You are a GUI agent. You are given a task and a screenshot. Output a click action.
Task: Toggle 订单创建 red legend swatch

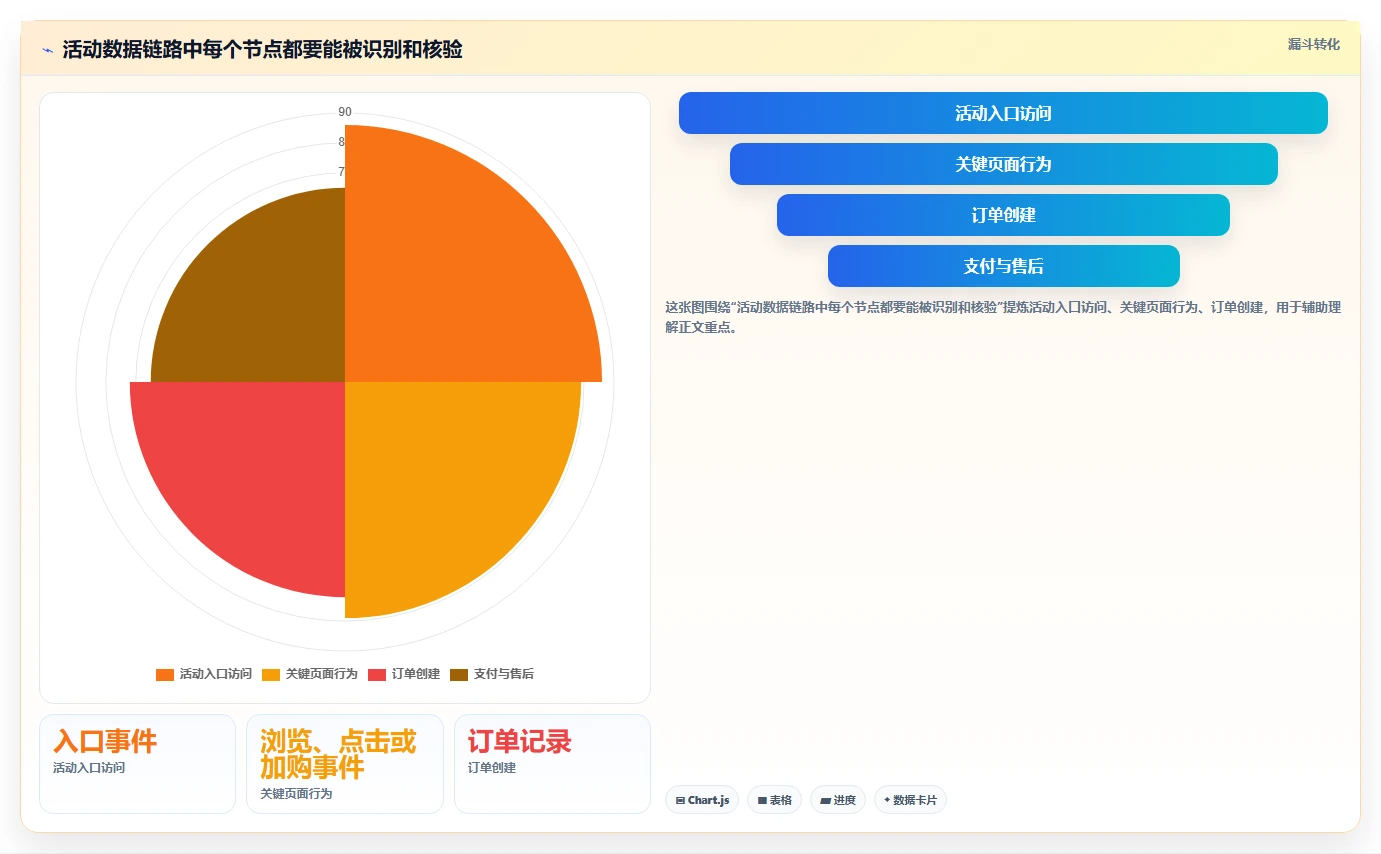pyautogui.click(x=377, y=674)
